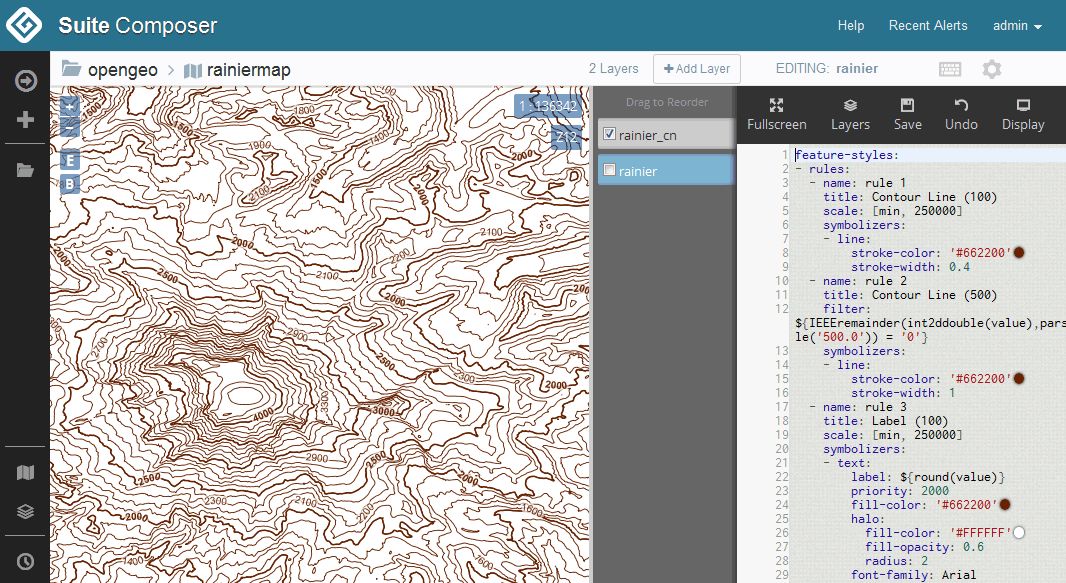This screenshot has width=1066, height=583.
Task: Save the style changes
Action: tap(907, 113)
